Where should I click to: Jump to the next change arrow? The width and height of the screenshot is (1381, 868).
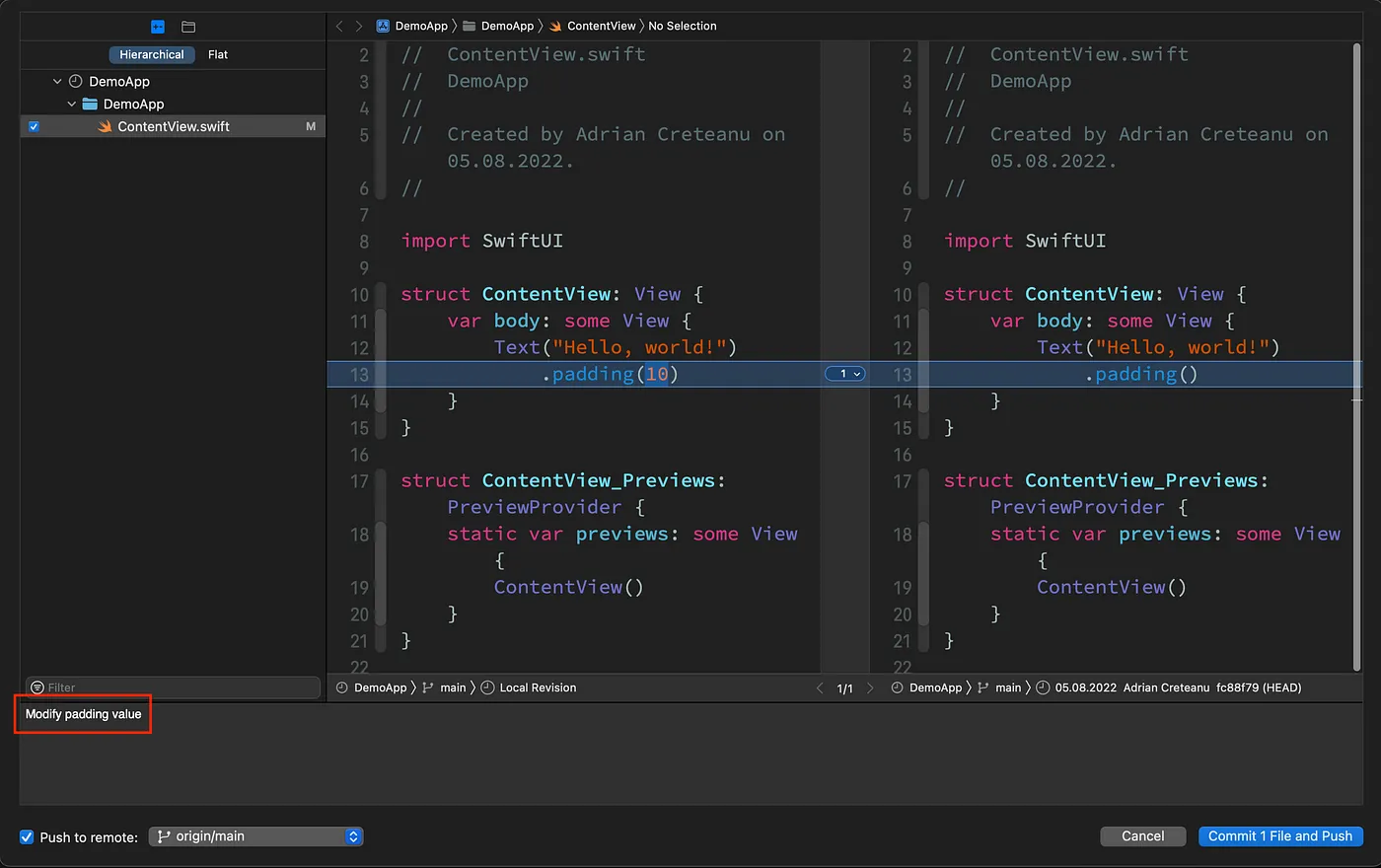[870, 688]
